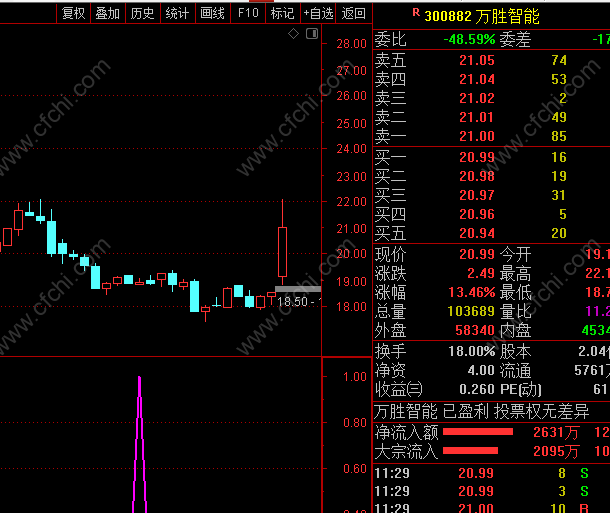Select 卖一 price 21.00
This screenshot has width=610, height=513.
click(x=477, y=136)
